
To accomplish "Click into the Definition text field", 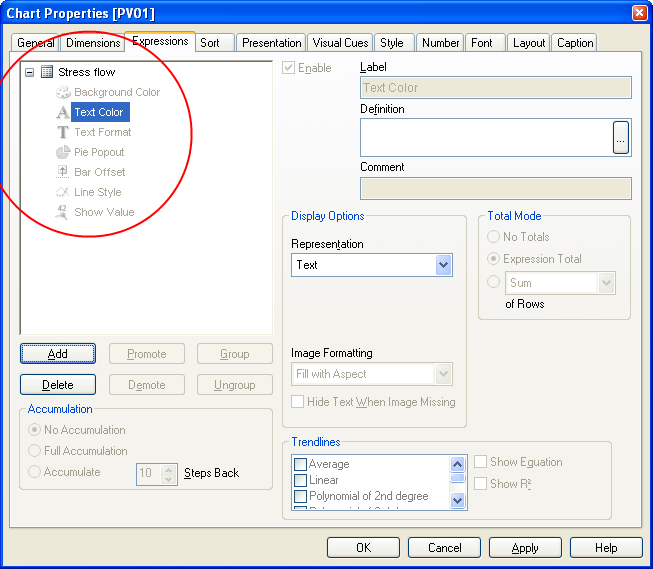I will pyautogui.click(x=486, y=137).
